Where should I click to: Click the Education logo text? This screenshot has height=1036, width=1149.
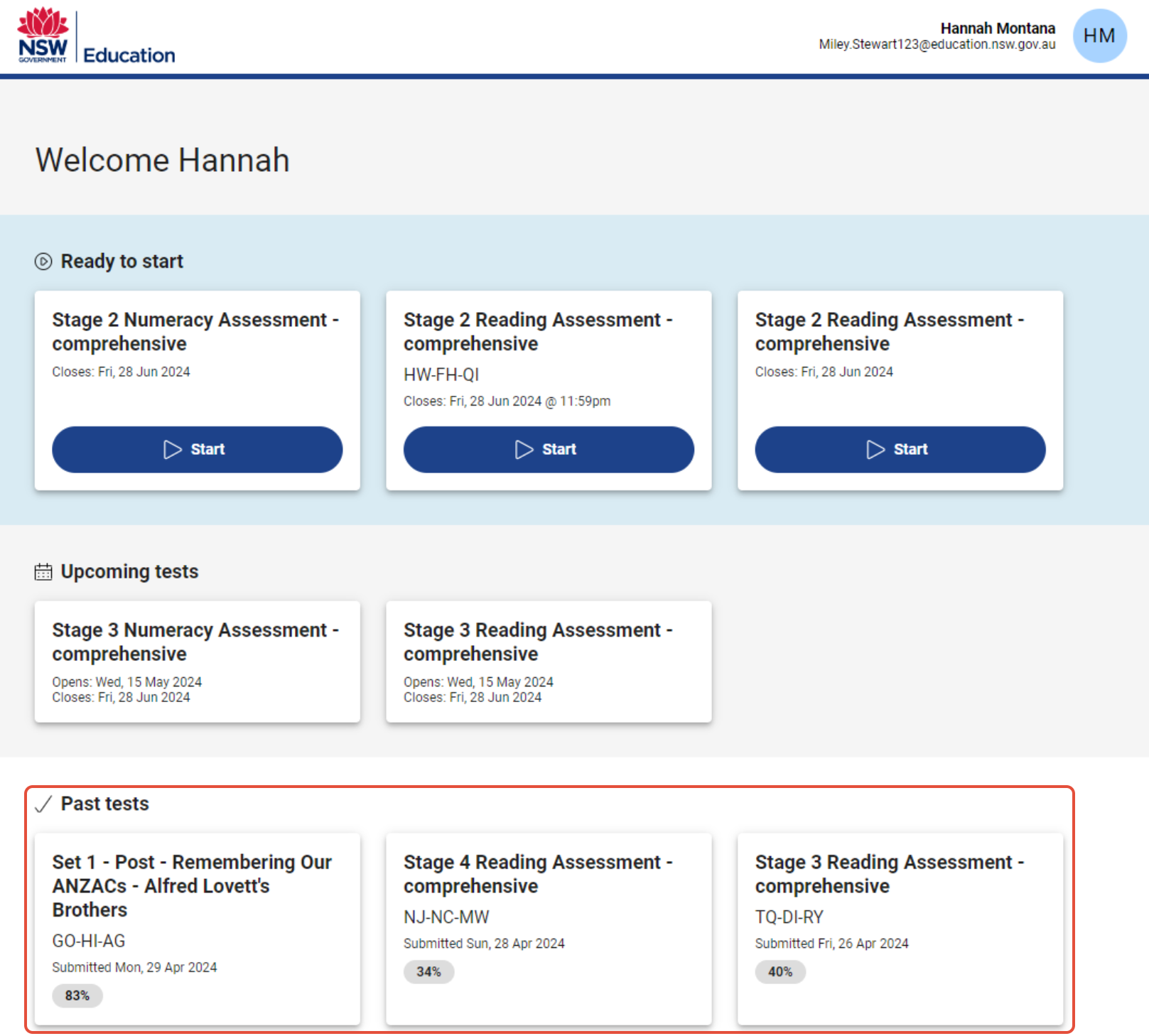[x=129, y=55]
